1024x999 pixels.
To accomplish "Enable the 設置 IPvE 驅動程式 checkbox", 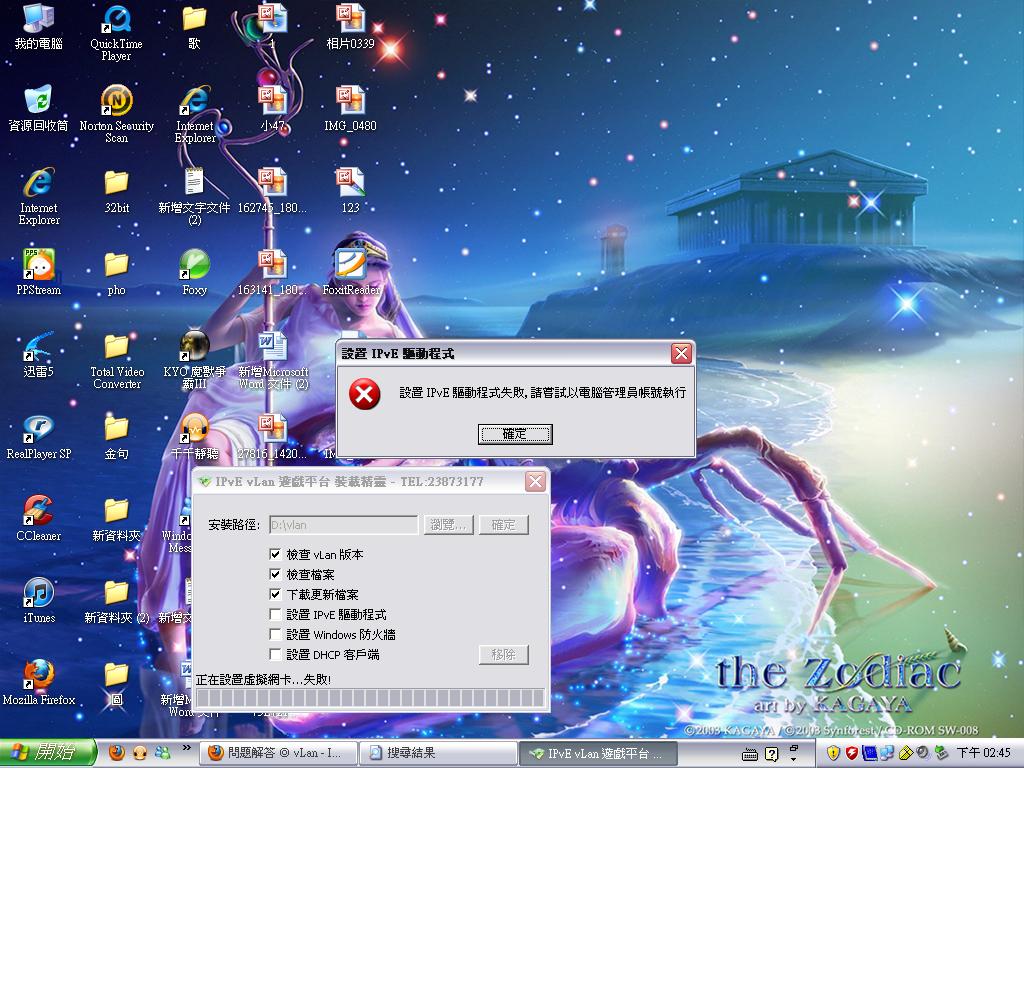I will click(x=275, y=614).
